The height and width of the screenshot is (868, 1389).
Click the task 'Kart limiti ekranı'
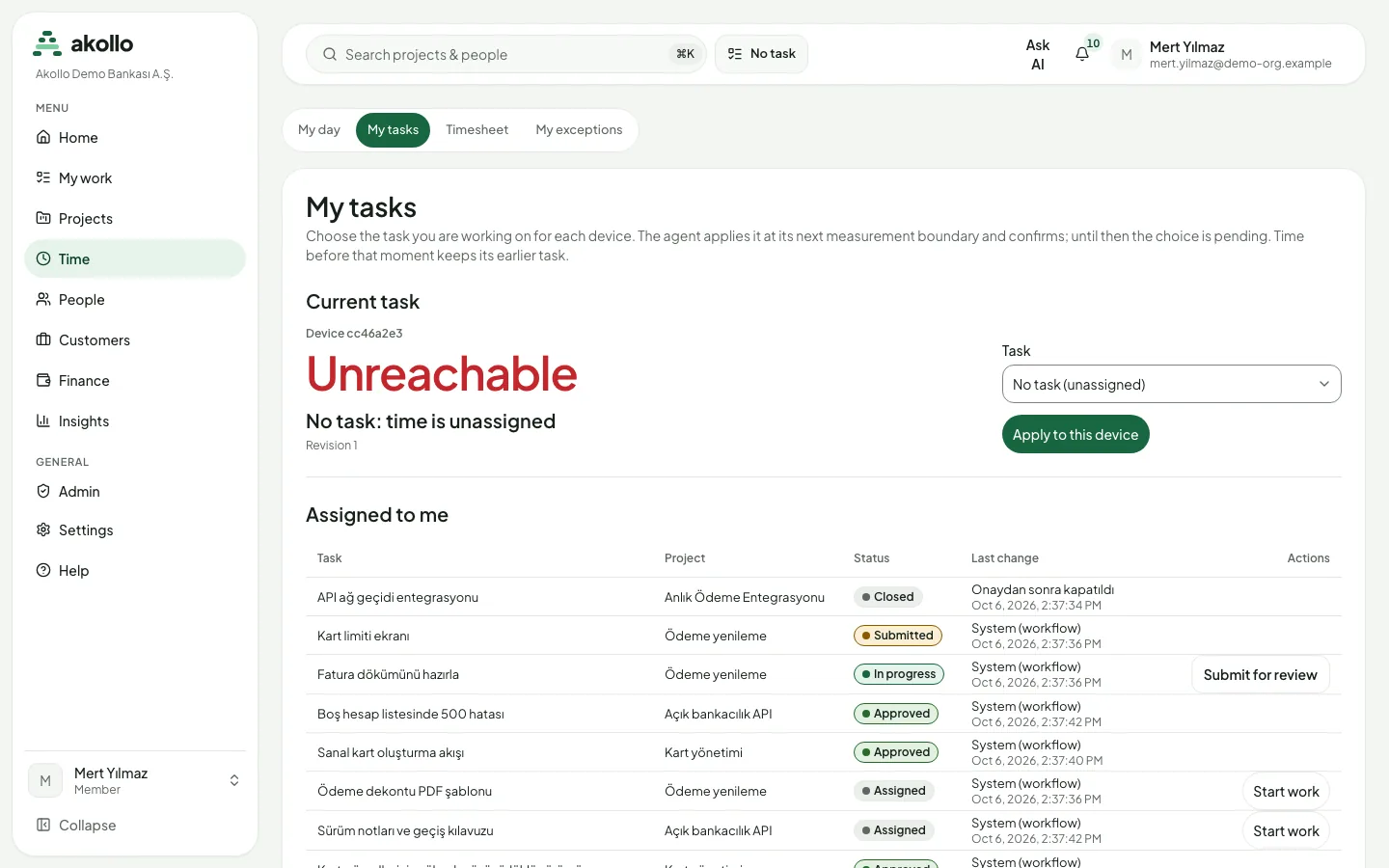[x=364, y=637]
